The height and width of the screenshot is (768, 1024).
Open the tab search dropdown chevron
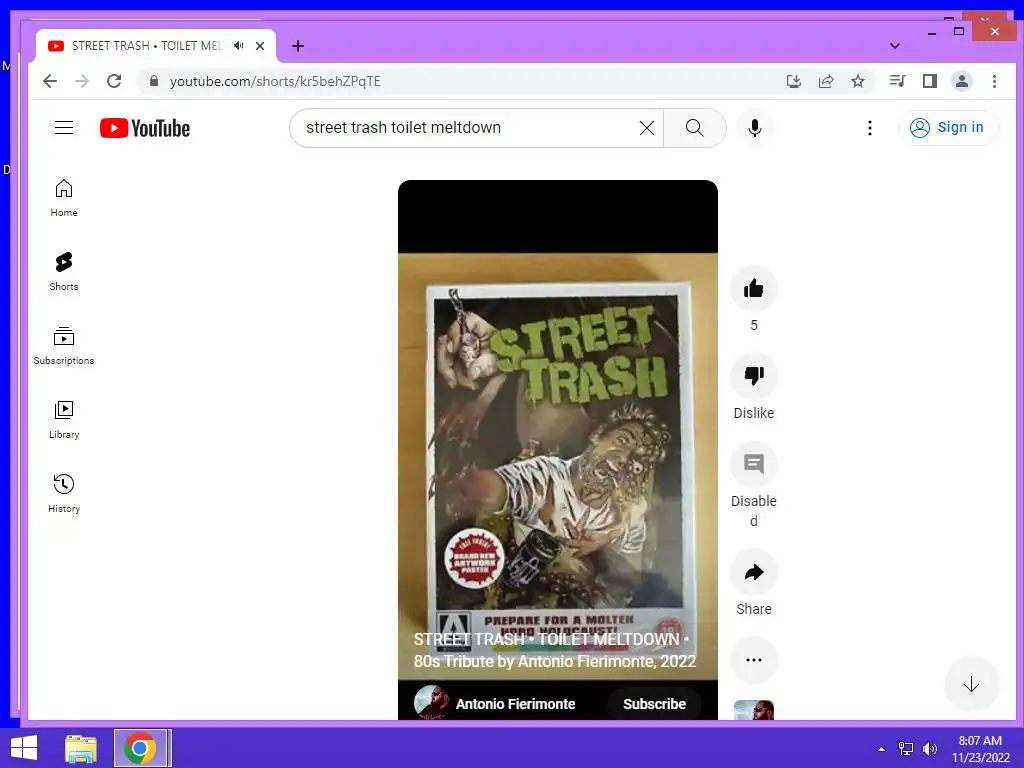coord(895,46)
